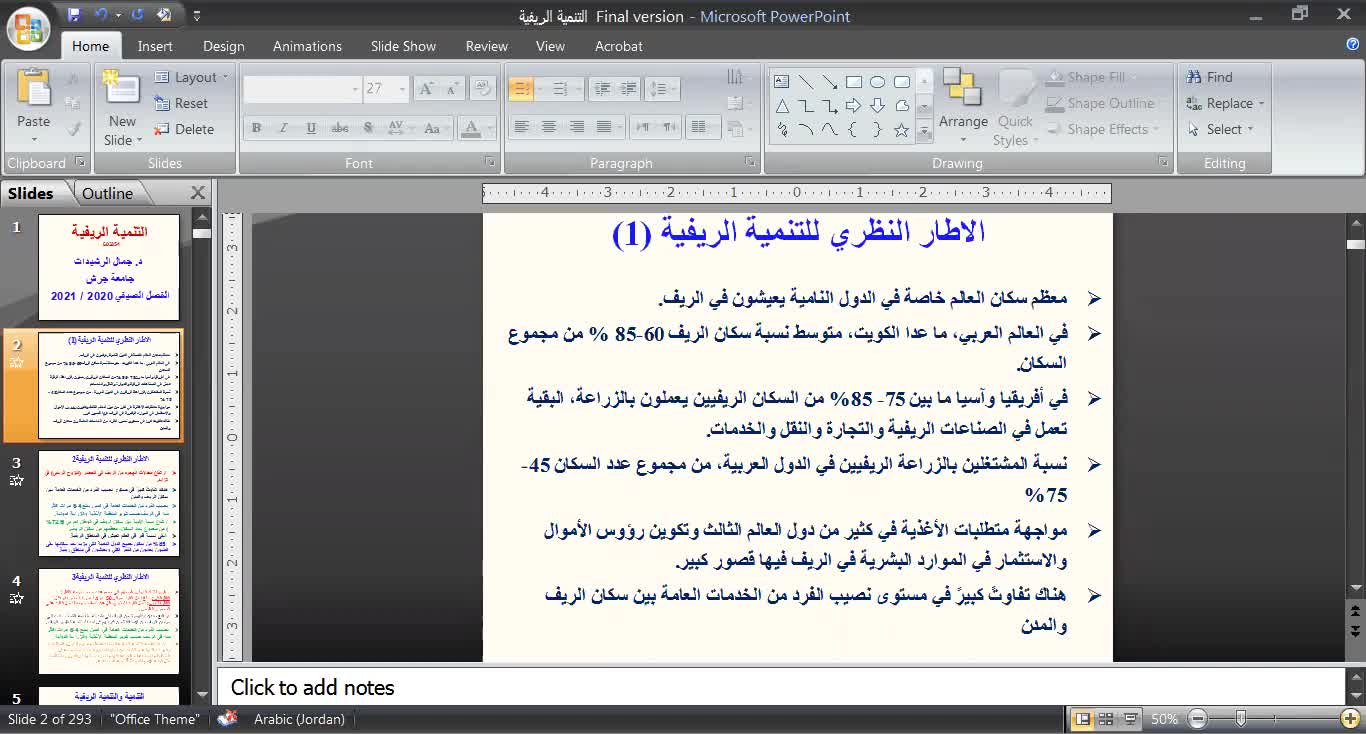Click the Office Button orb

pos(28,28)
